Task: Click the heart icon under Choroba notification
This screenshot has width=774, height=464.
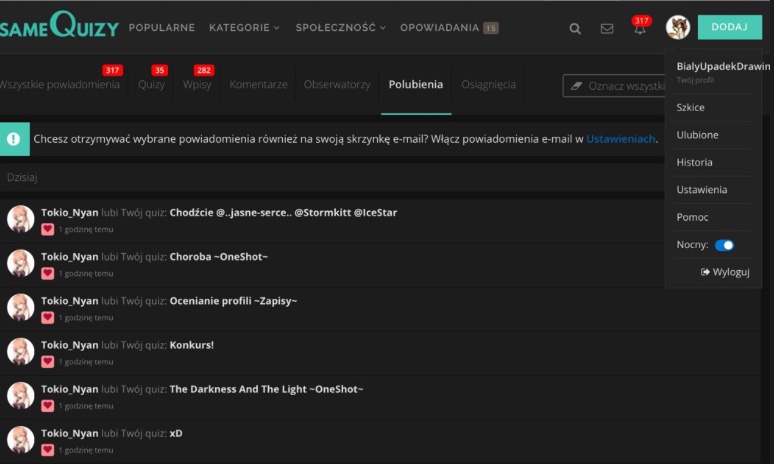Action: (x=47, y=273)
